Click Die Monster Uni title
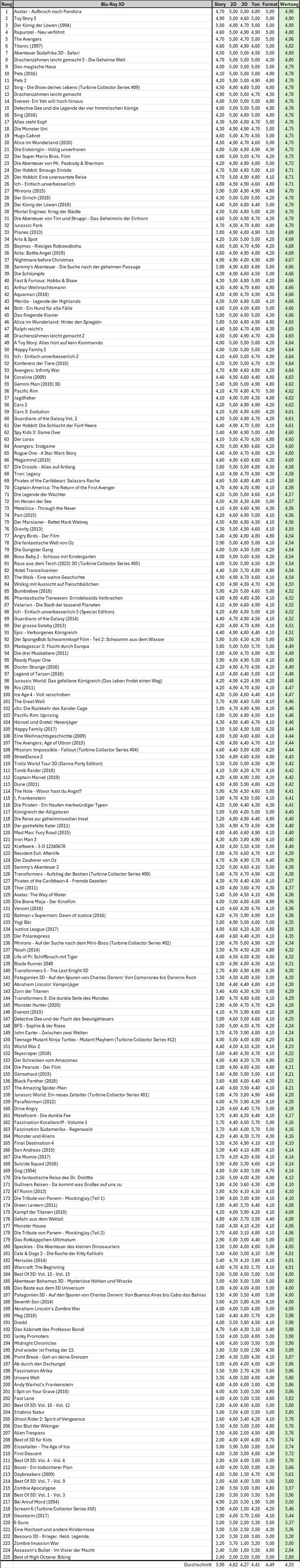 [30, 128]
